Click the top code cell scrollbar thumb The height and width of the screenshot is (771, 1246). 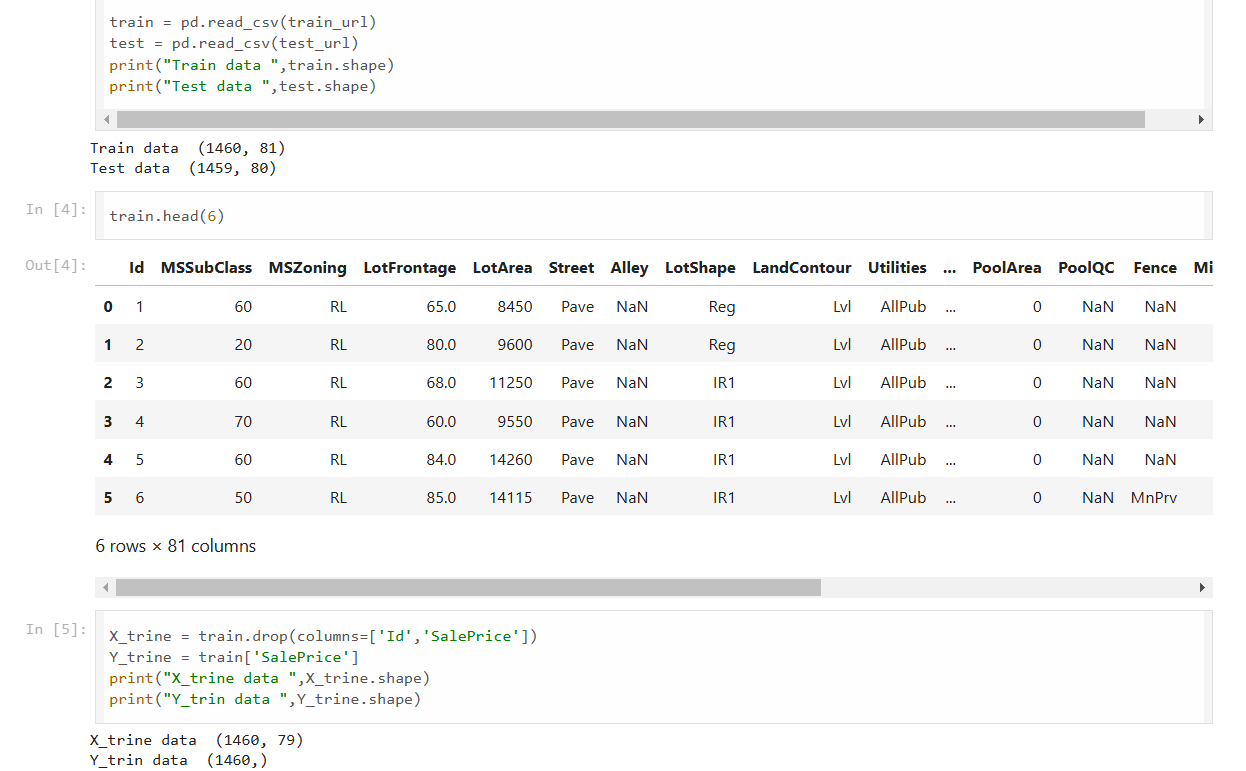point(630,120)
